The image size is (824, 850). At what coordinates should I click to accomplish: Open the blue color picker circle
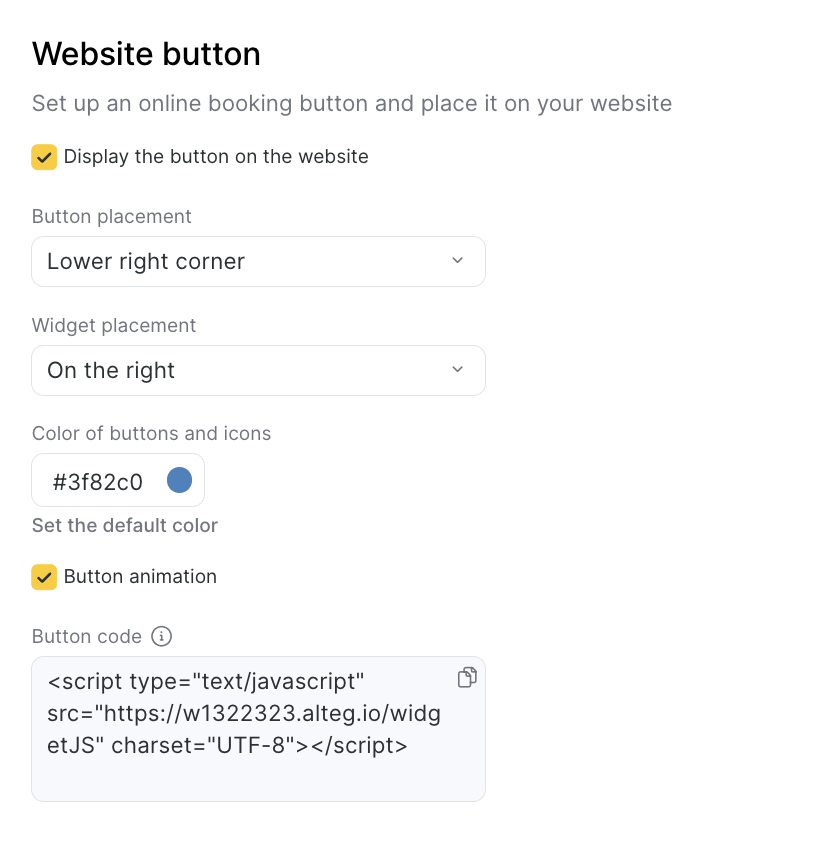coord(179,481)
